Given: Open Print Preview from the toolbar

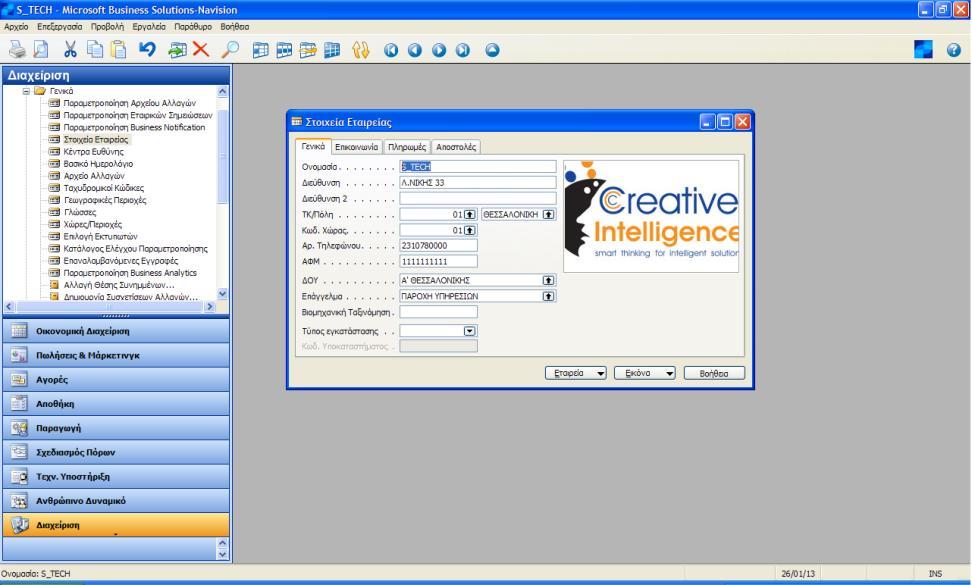Looking at the screenshot, I should tap(40, 50).
